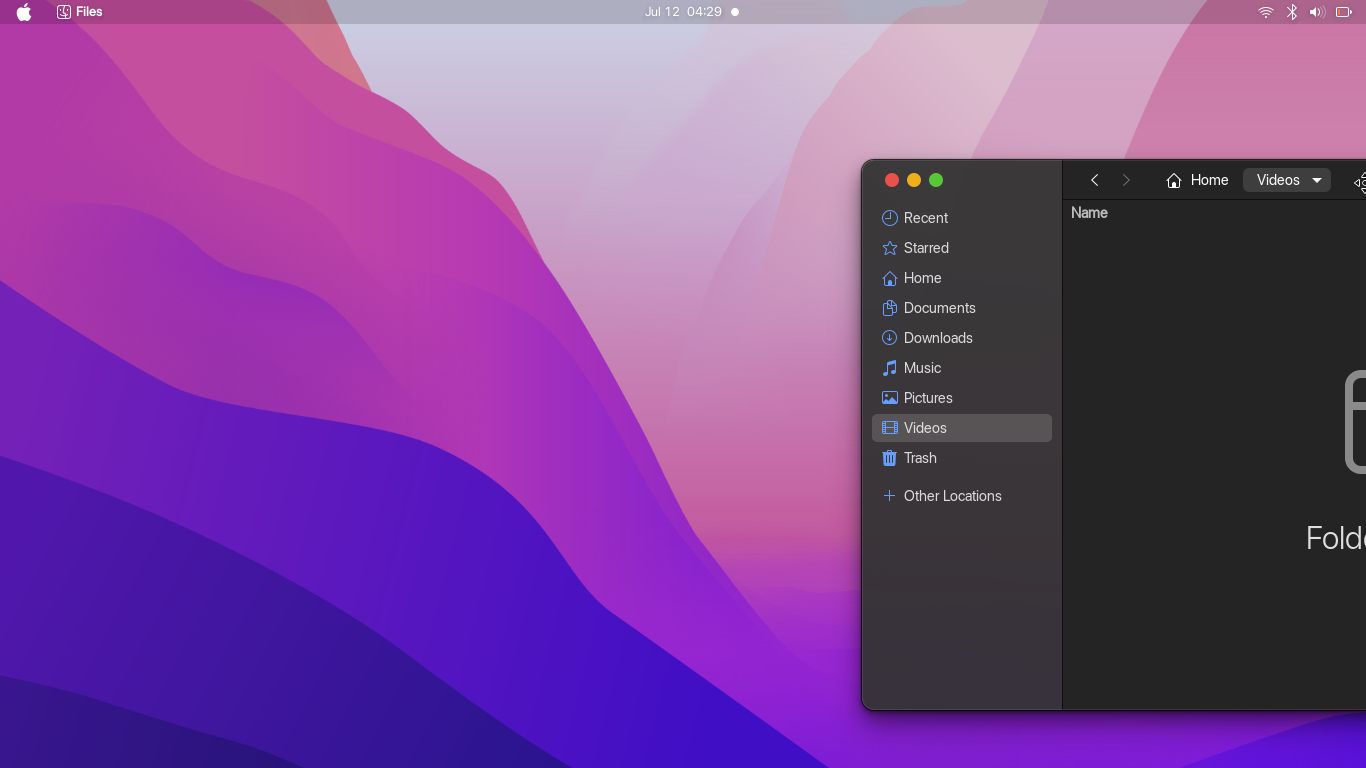Check the battery status icon
The width and height of the screenshot is (1366, 768).
(x=1344, y=12)
